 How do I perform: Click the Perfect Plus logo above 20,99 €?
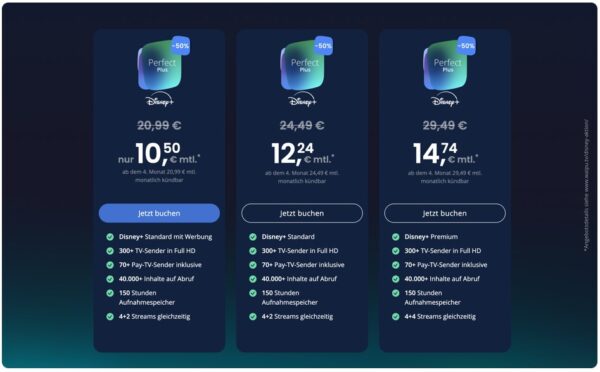coord(160,65)
